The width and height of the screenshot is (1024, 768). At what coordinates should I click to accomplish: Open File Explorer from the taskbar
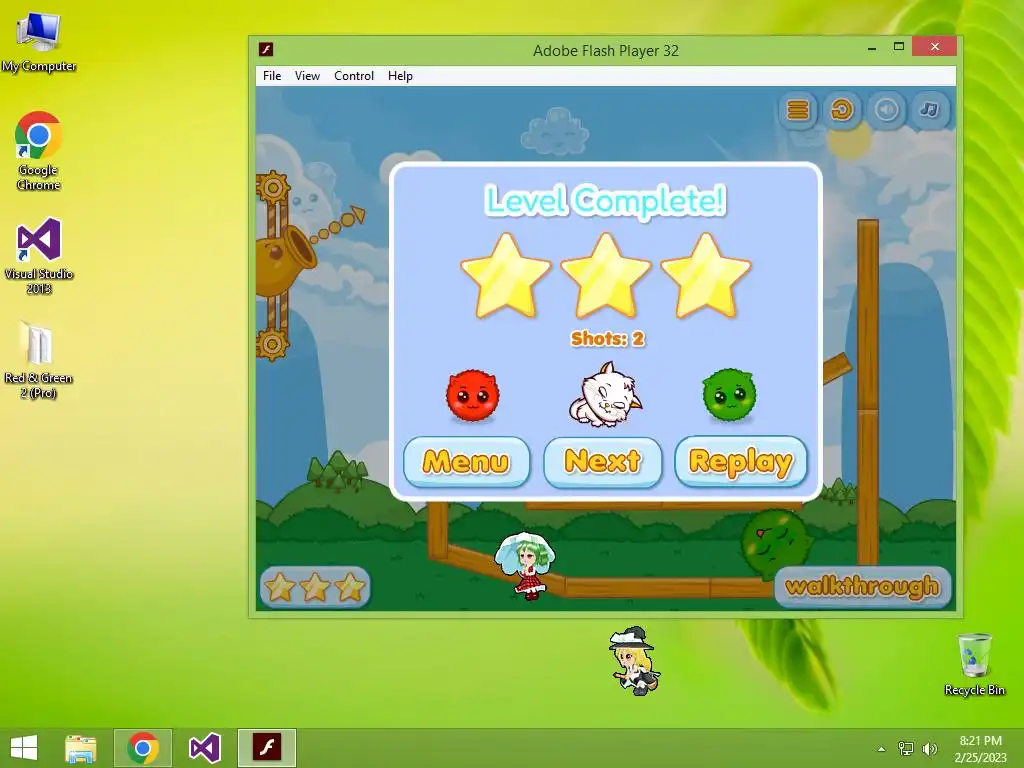tap(81, 748)
